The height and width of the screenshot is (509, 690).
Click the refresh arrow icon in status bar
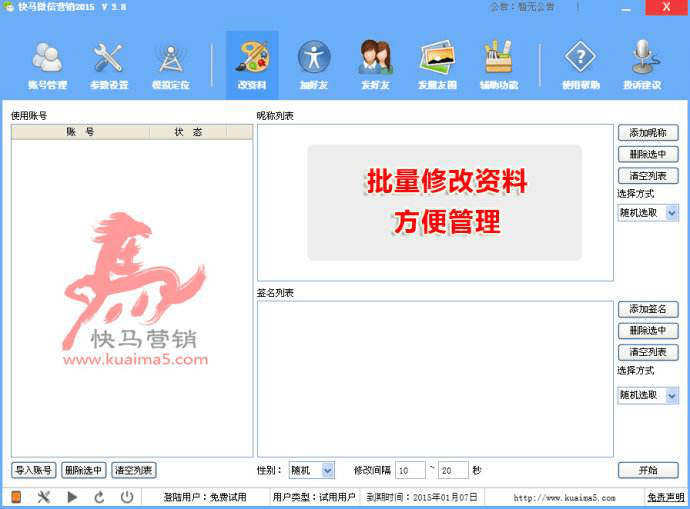(99, 497)
